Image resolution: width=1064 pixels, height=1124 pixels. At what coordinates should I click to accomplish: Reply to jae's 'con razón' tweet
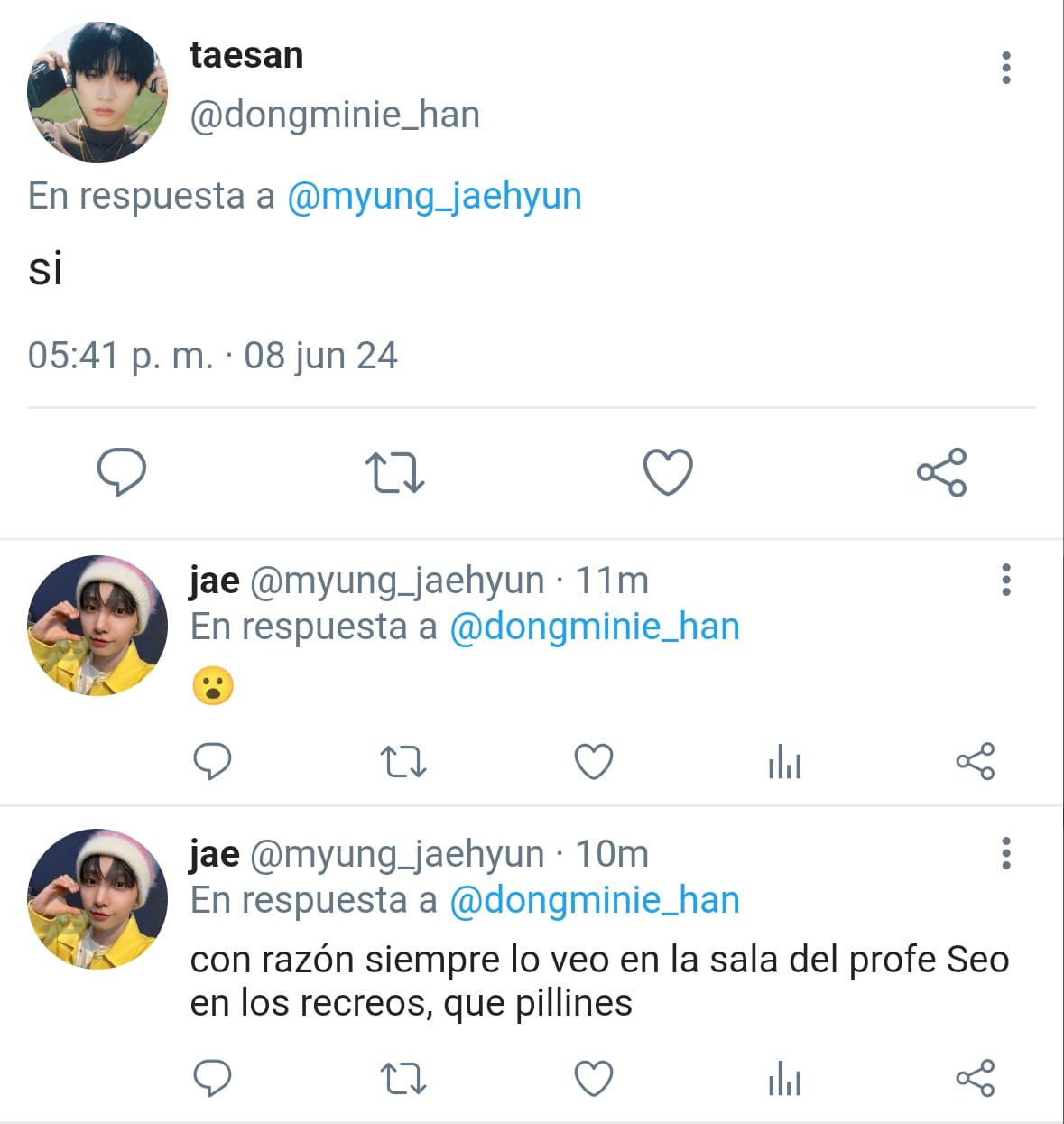213,1078
